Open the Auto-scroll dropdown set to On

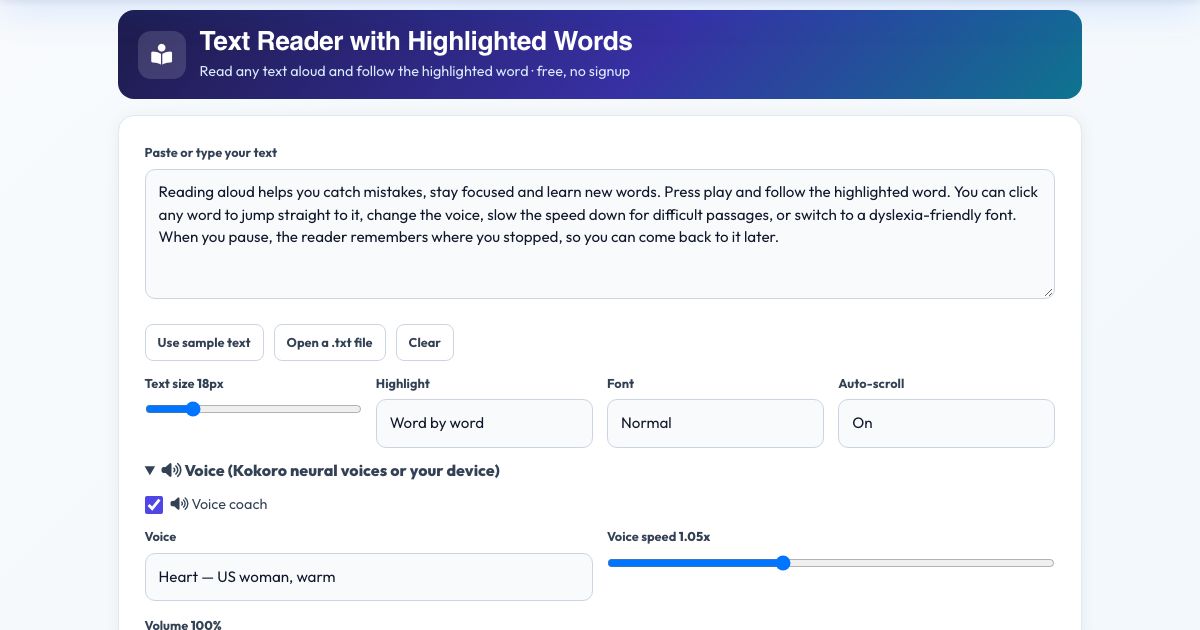click(946, 423)
